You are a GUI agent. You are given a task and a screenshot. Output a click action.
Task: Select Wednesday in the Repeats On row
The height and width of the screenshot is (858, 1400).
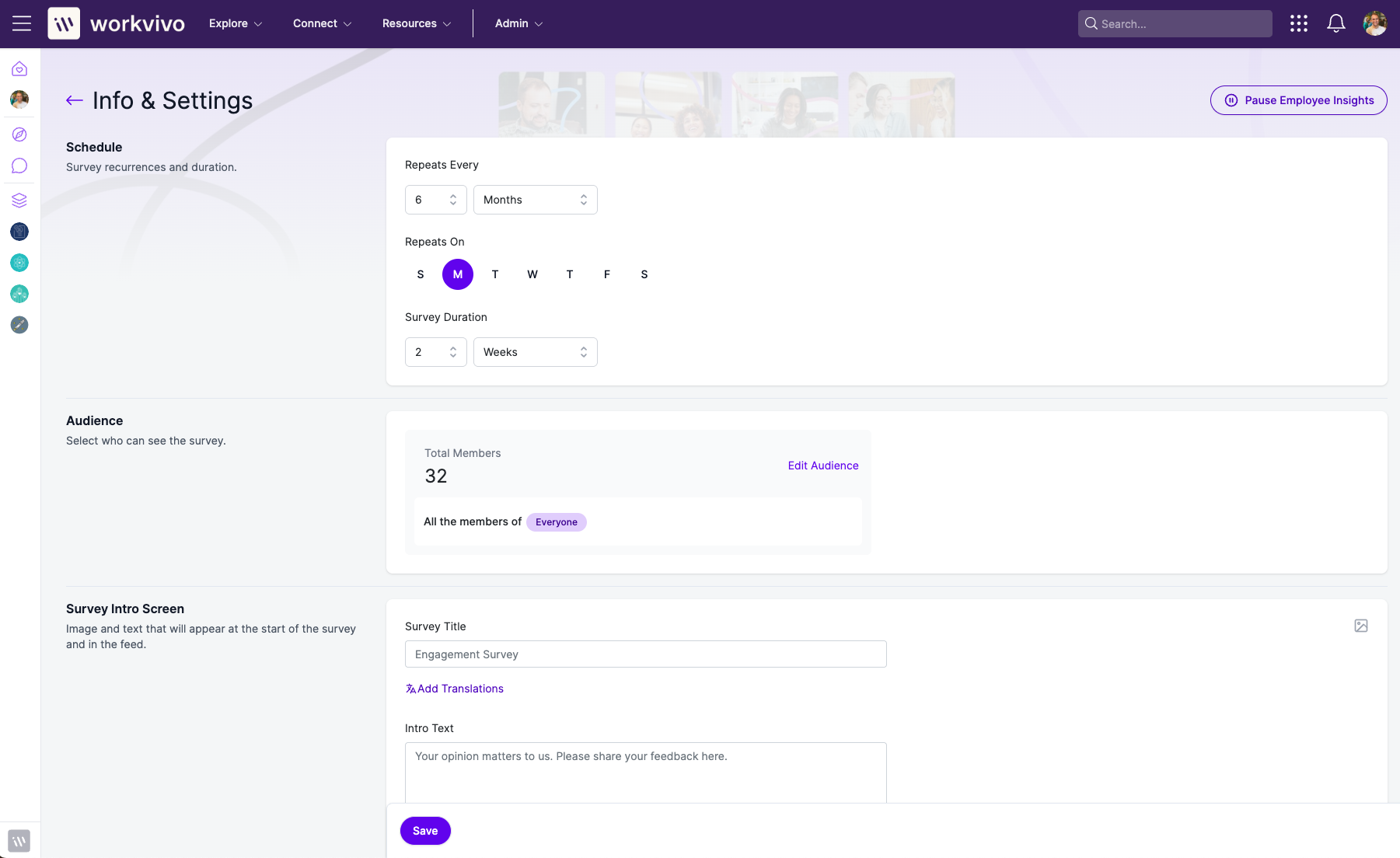(532, 274)
